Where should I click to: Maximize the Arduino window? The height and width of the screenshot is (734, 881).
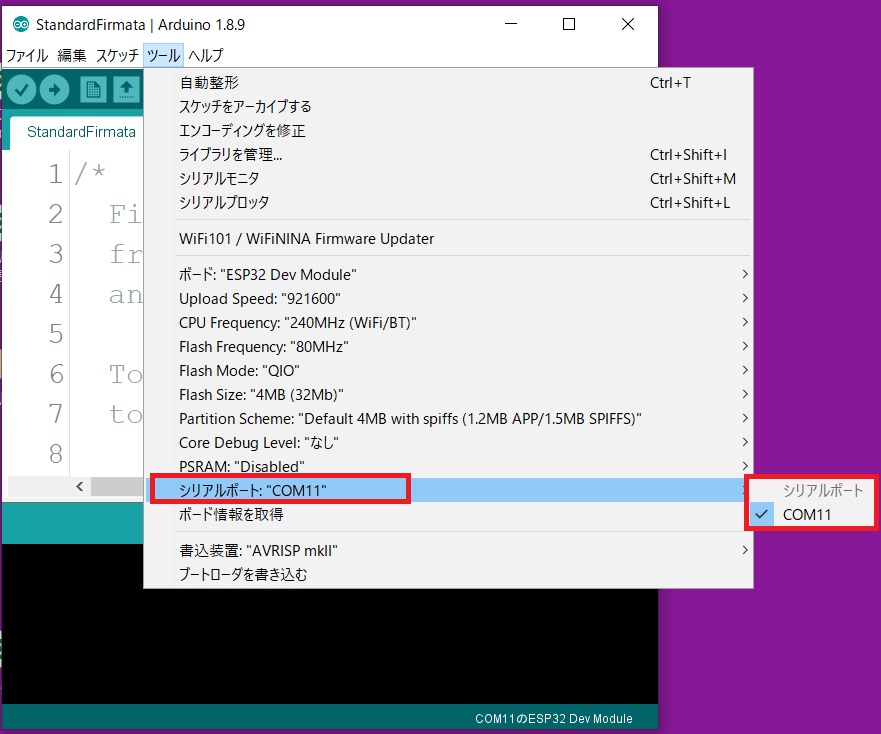569,24
